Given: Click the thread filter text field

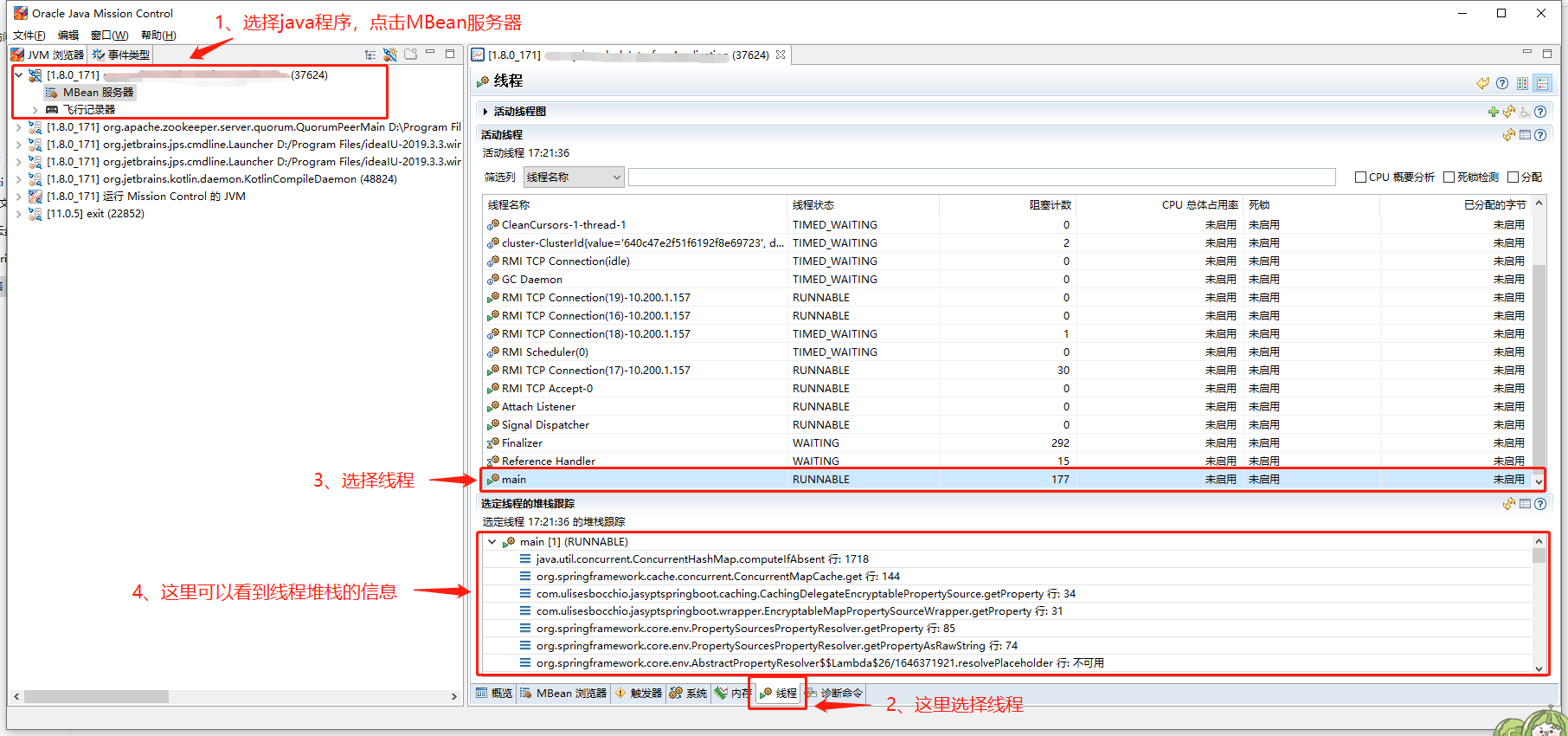Looking at the screenshot, I should [x=982, y=177].
